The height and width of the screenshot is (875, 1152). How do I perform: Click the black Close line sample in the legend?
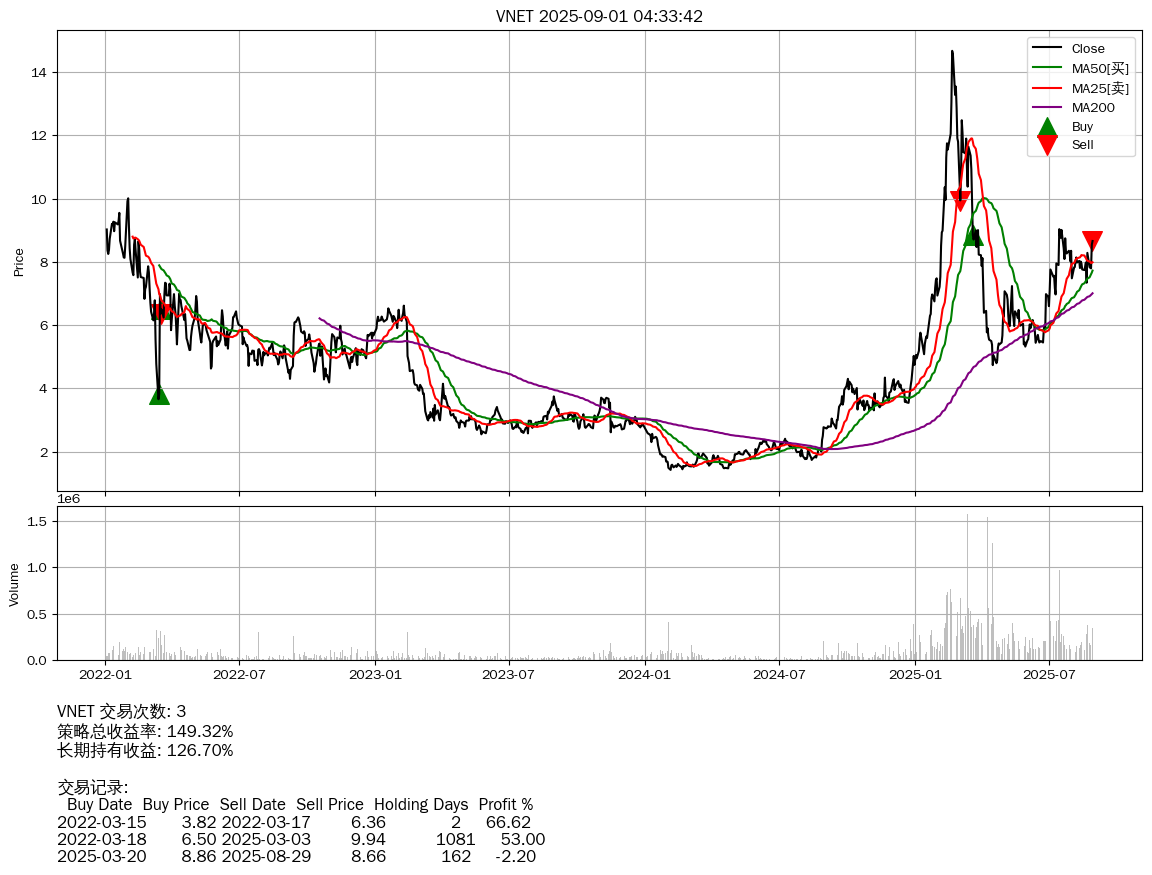point(1047,49)
